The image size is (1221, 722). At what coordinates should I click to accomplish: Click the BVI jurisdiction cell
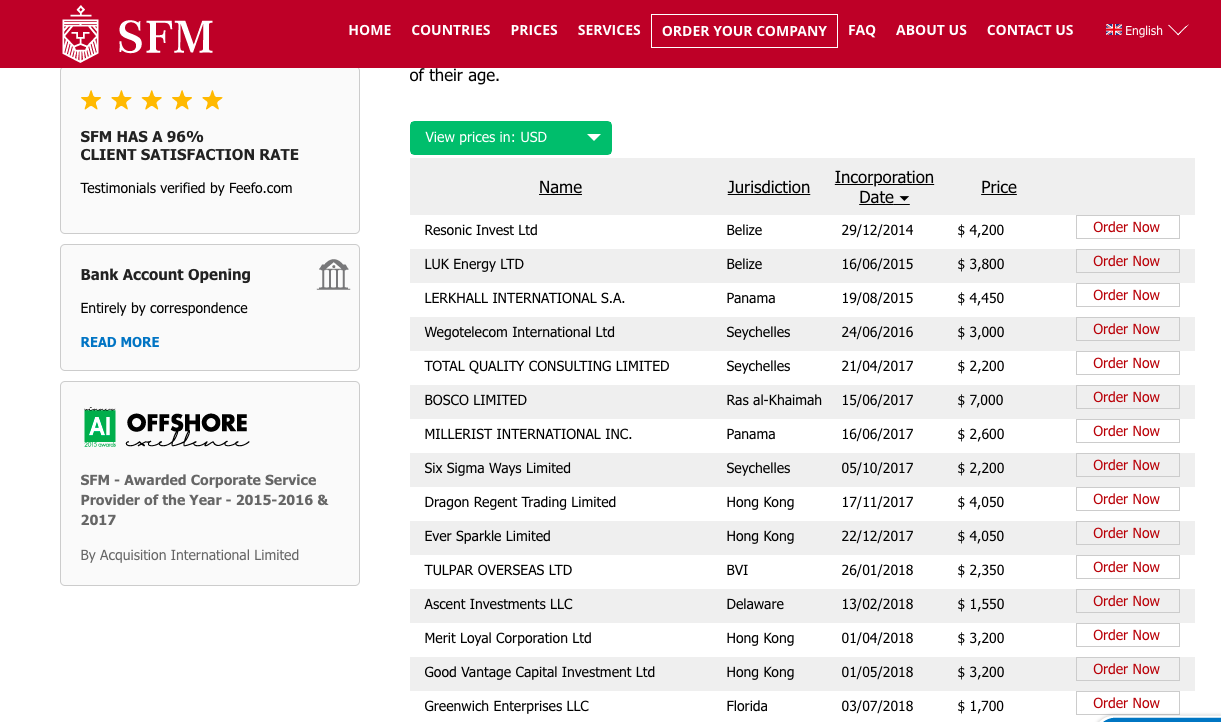pyautogui.click(x=737, y=570)
